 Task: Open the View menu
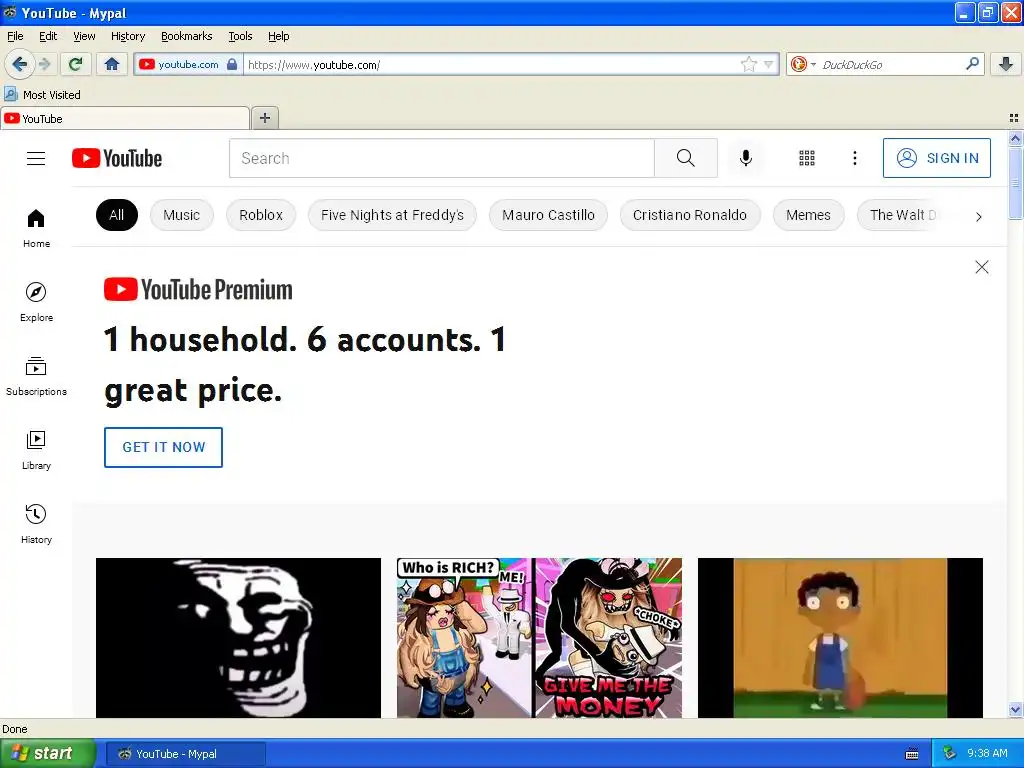pos(84,36)
